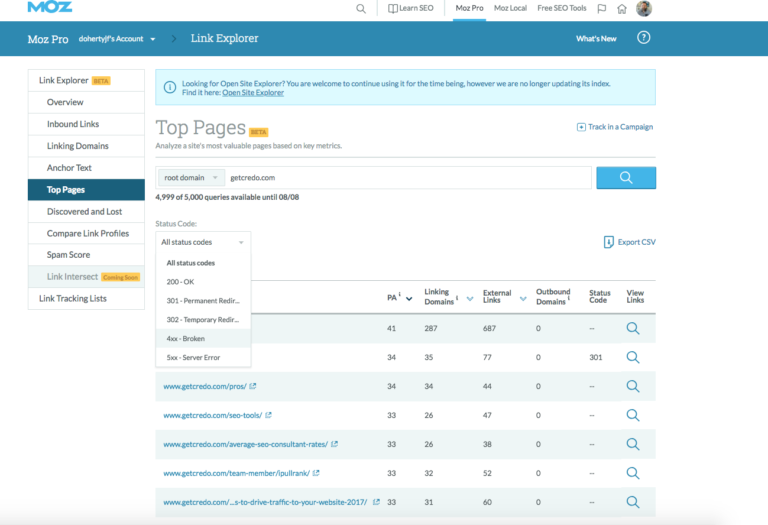Open the help question mark icon
The width and height of the screenshot is (768, 525).
[644, 38]
